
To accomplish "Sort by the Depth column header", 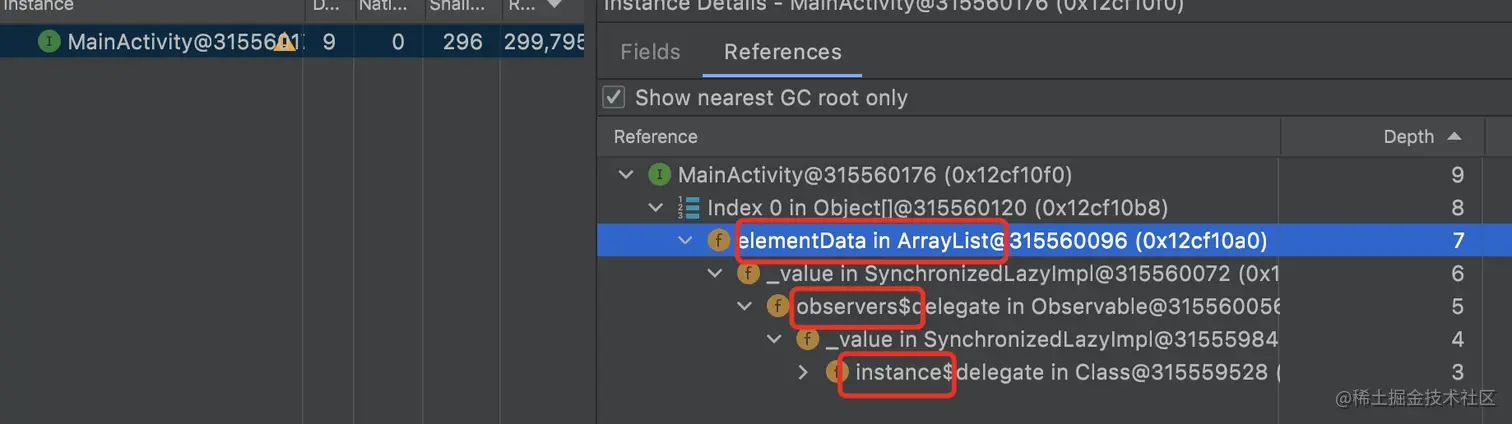I will pos(1408,137).
